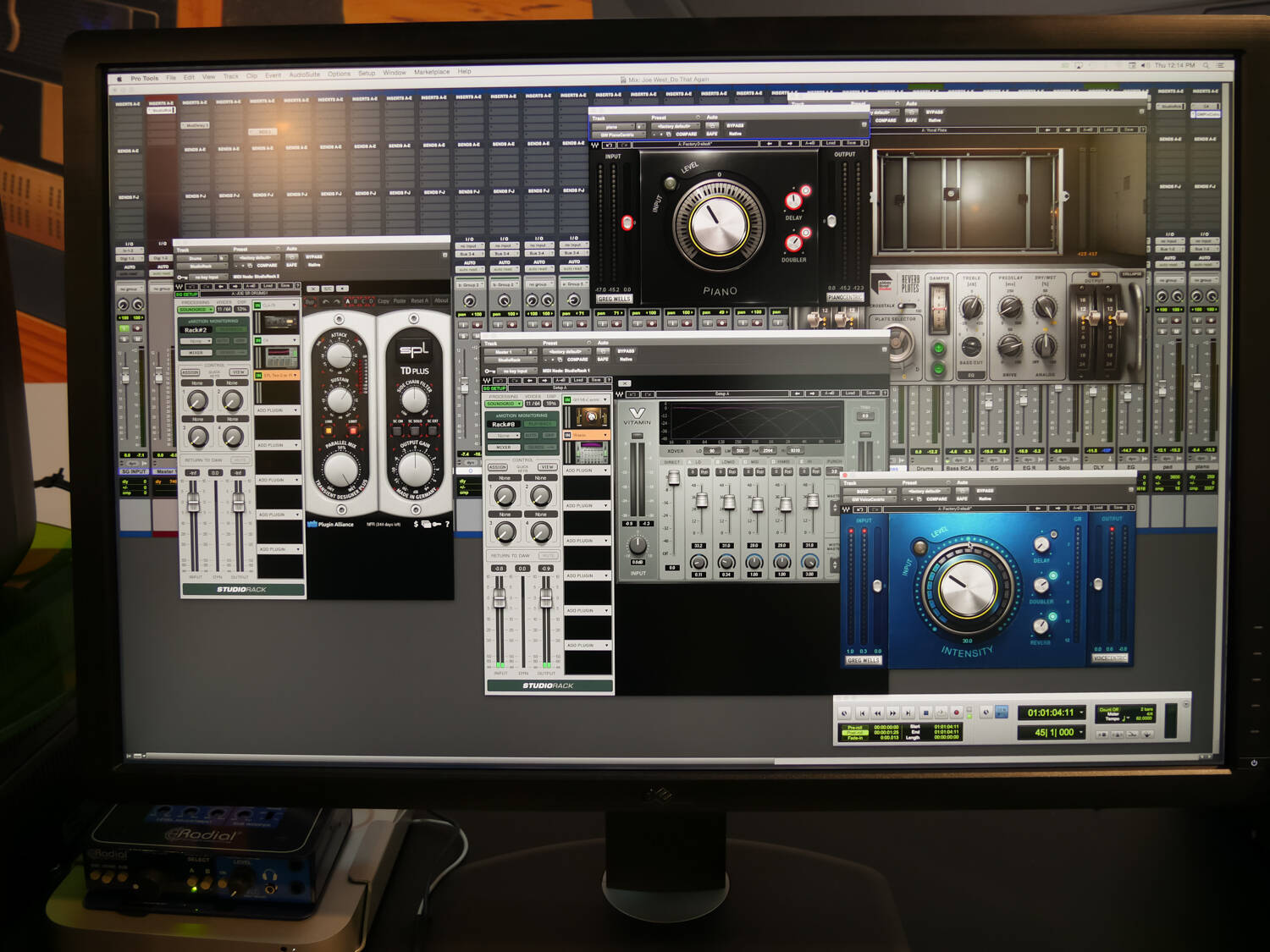Open the AudioSuite menu

click(x=305, y=74)
